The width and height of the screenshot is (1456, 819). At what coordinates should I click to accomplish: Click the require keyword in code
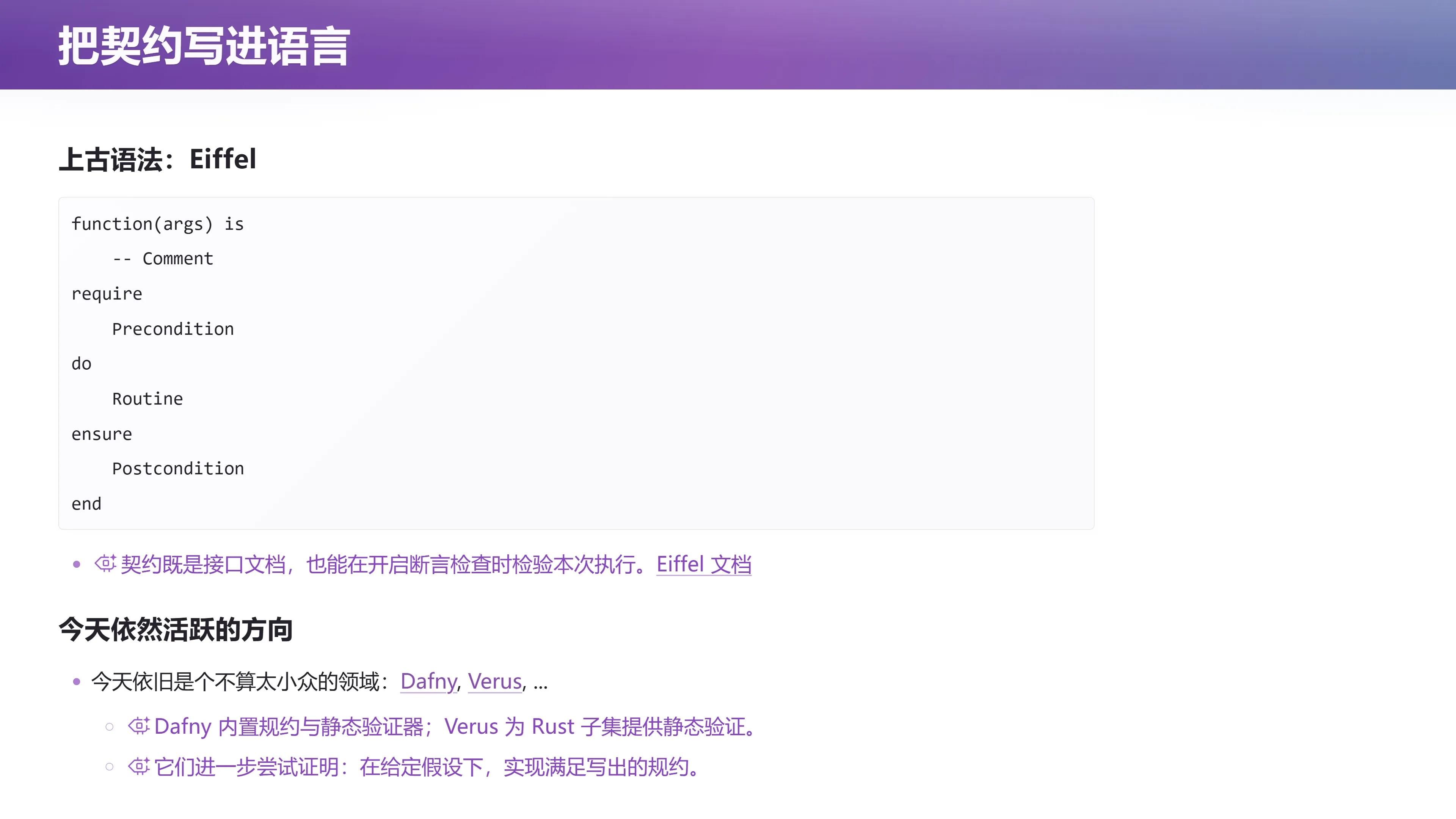point(107,295)
